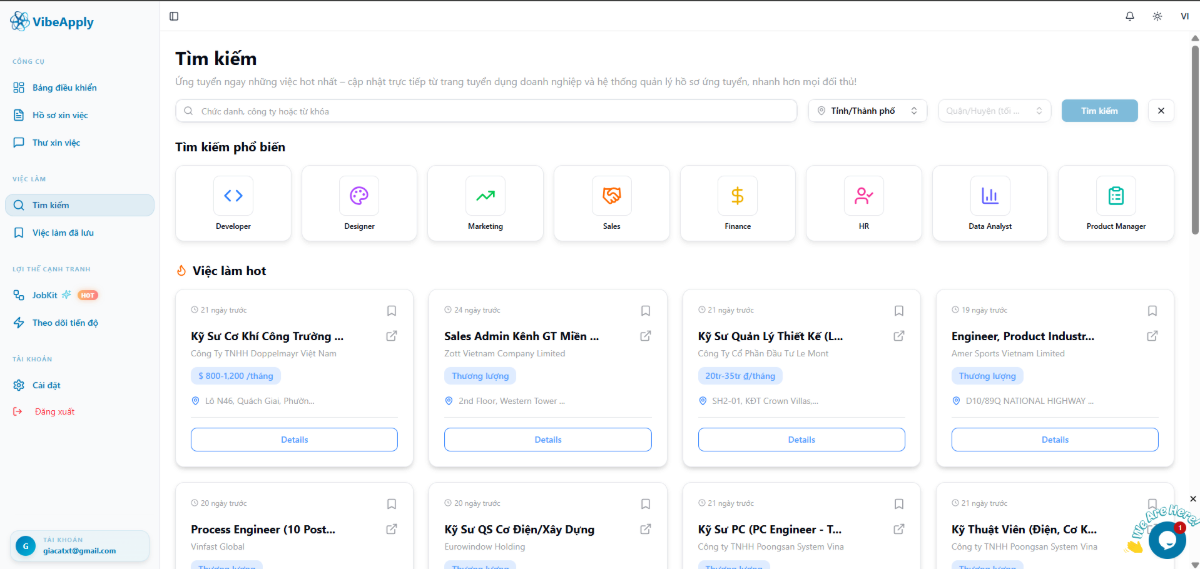
Task: Open Kỹ Thuật Viên external link icon
Action: (1153, 529)
